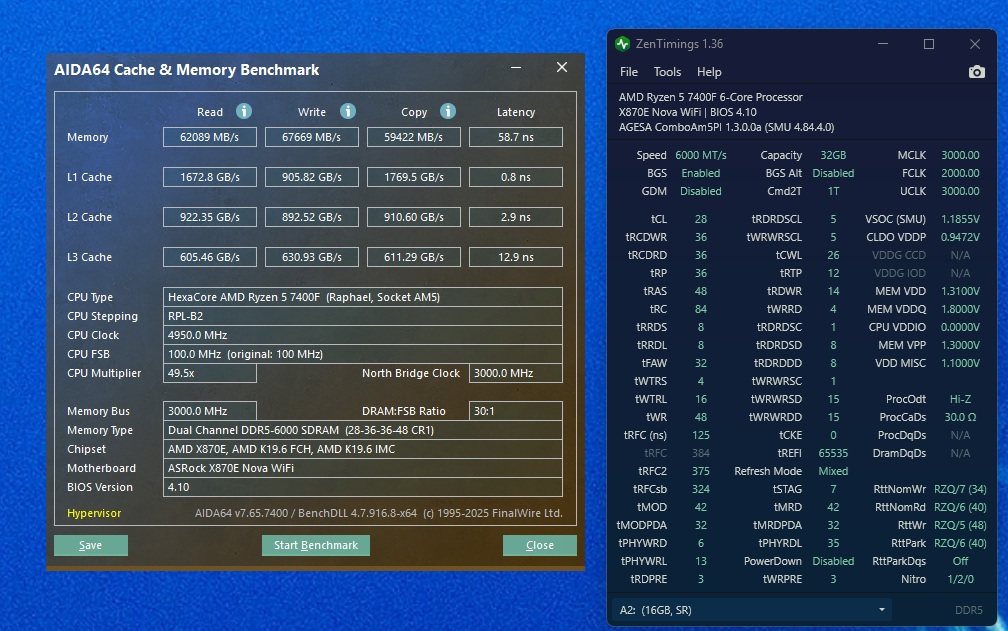Click the ZenTimings app logo icon
The height and width of the screenshot is (631, 1008).
click(x=622, y=44)
